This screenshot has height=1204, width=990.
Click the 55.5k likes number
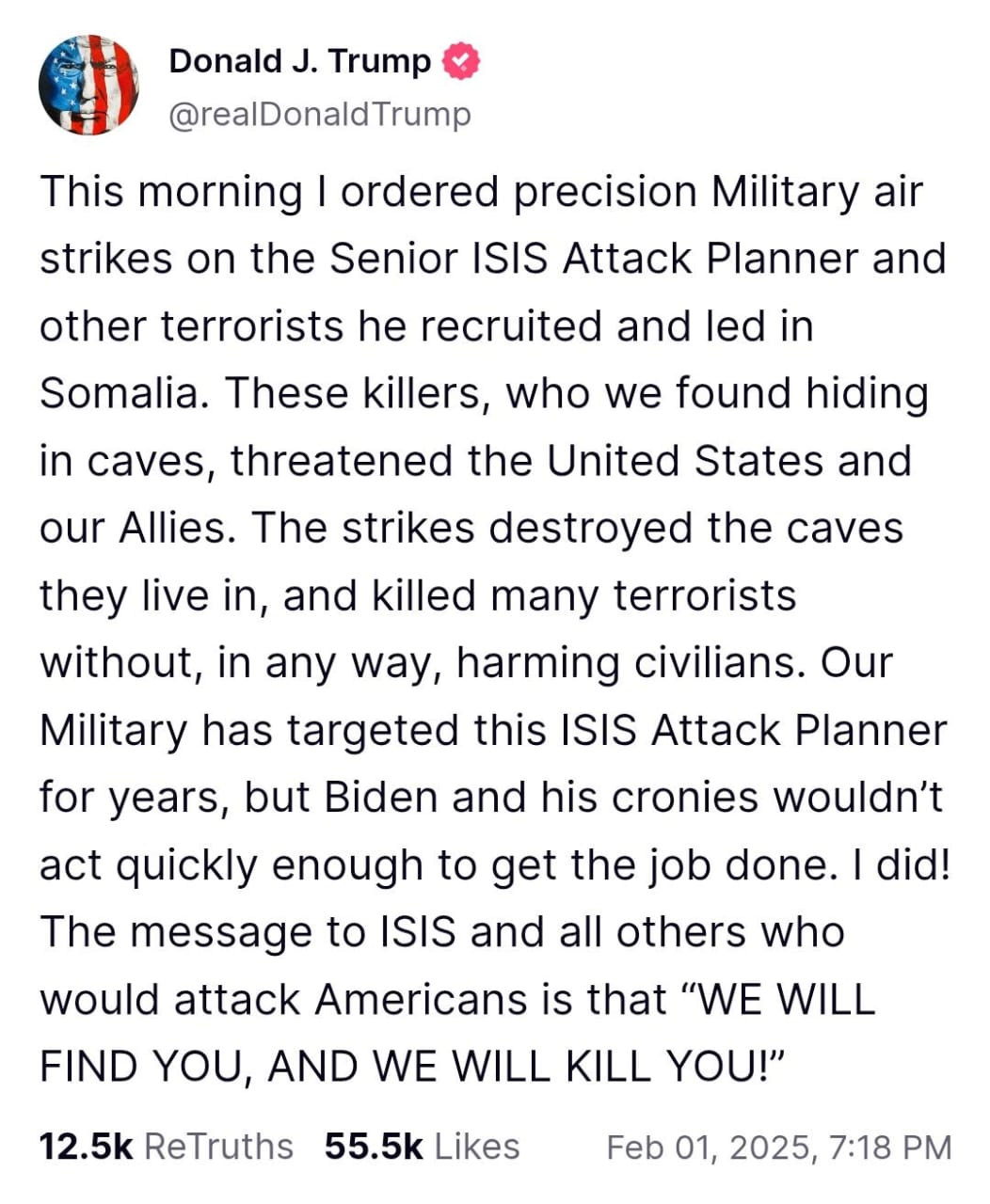tap(373, 1147)
